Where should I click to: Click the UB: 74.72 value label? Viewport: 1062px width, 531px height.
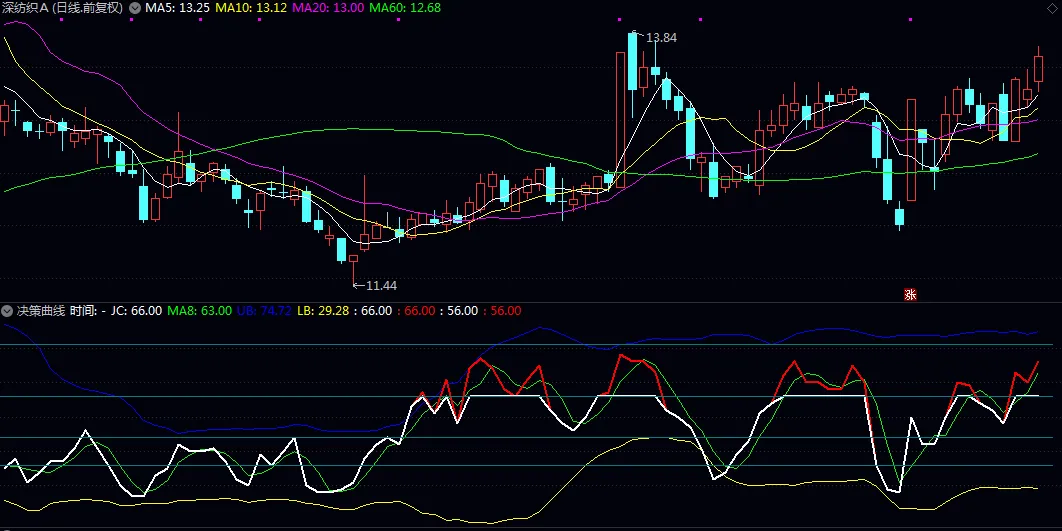263,311
